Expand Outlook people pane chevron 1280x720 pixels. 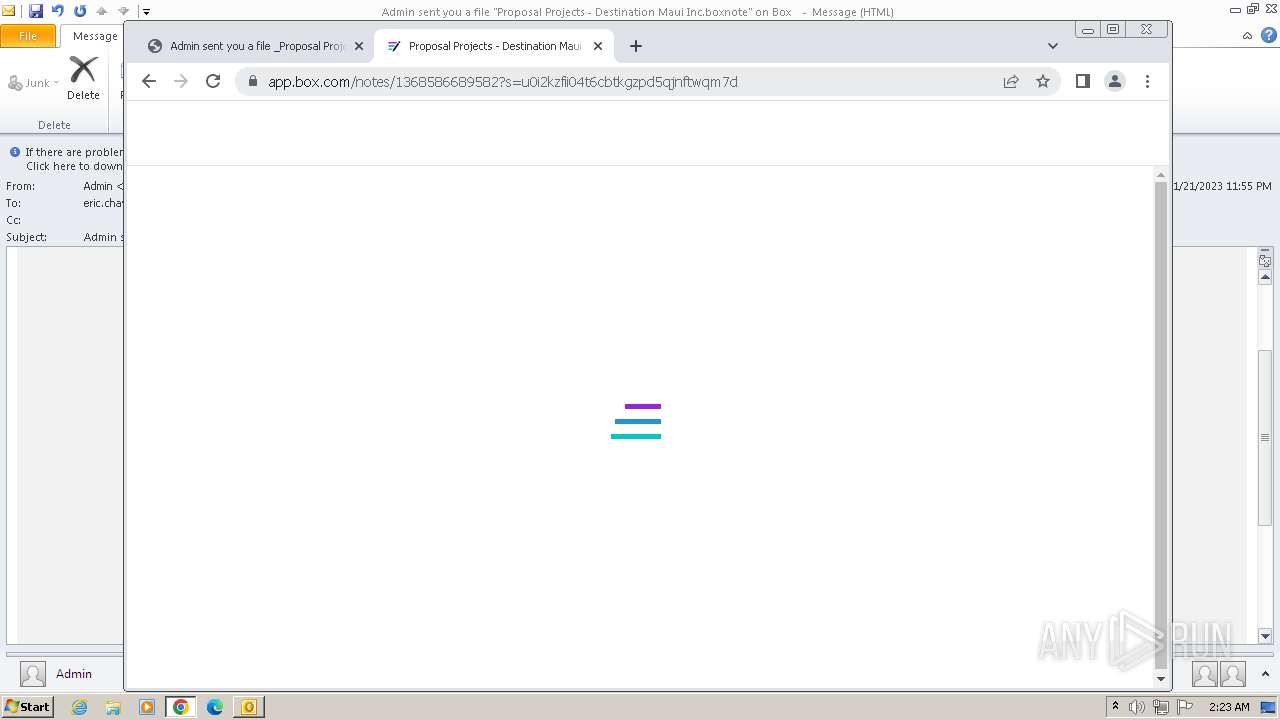tap(1265, 674)
